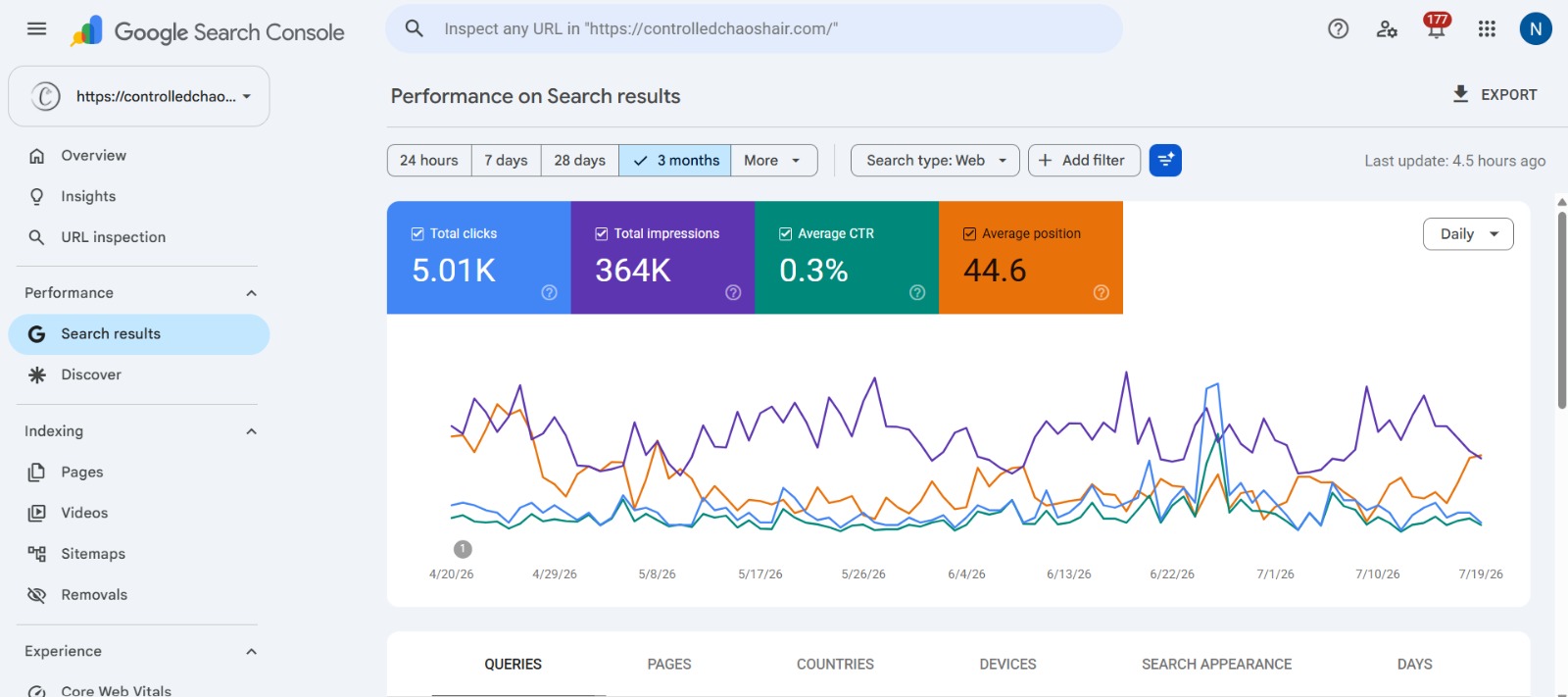This screenshot has height=697, width=1568.
Task: Click help icon on Total clicks card
Action: (x=549, y=292)
